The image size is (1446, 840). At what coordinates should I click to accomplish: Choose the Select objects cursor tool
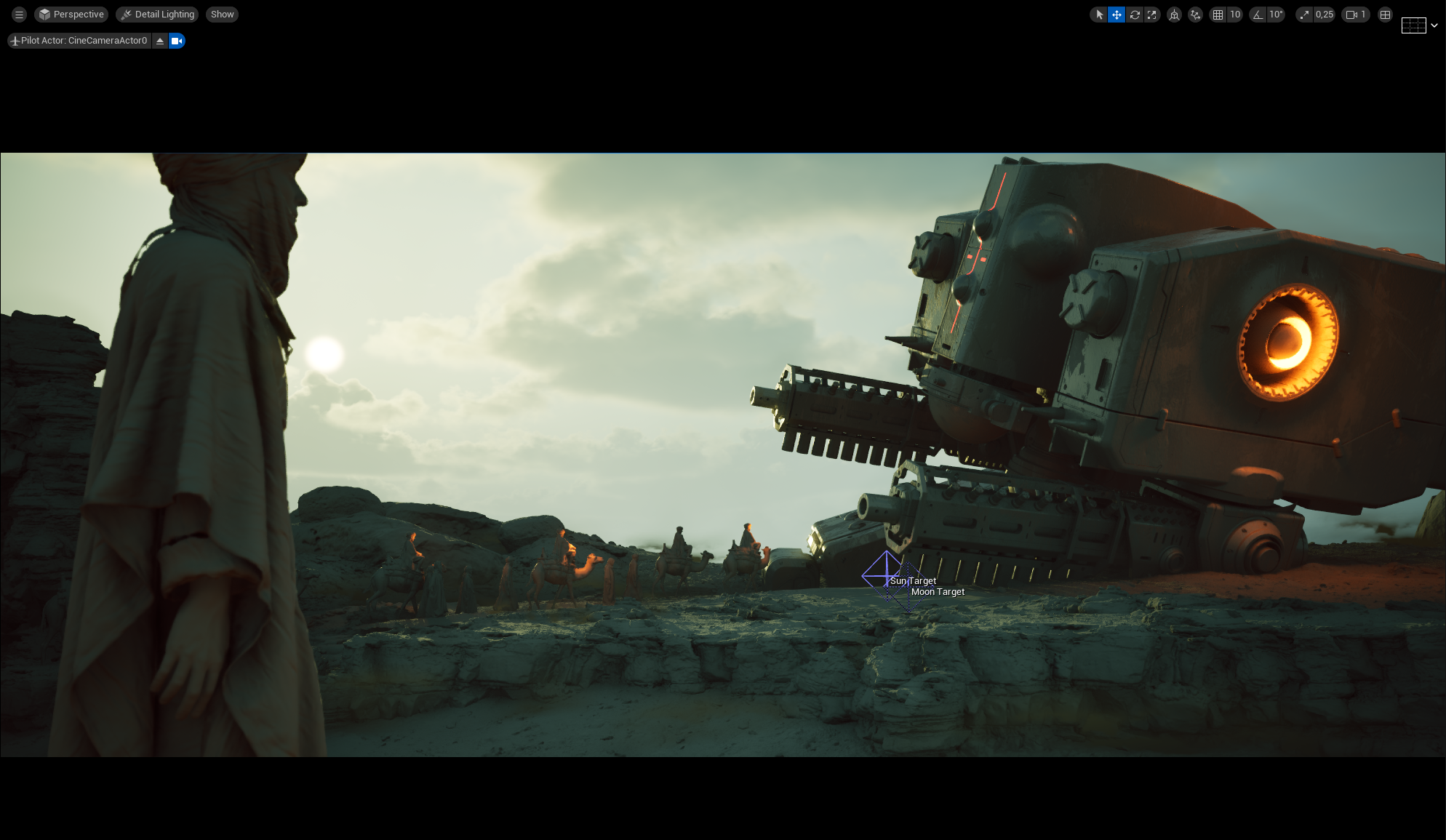click(x=1099, y=15)
